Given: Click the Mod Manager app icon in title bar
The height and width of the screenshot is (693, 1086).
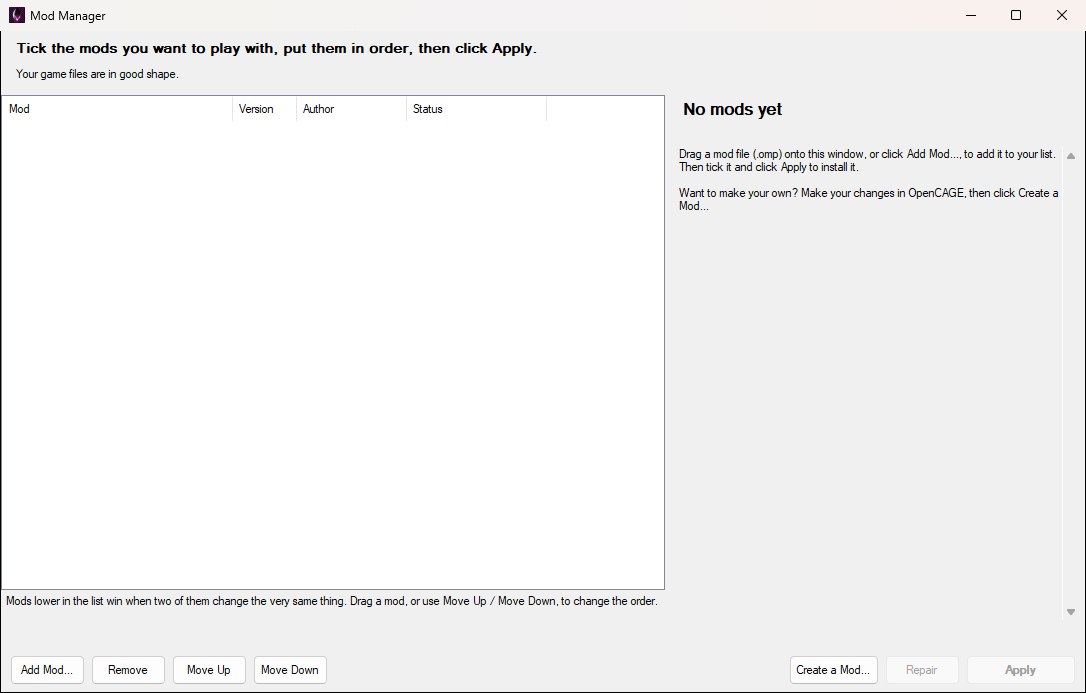Looking at the screenshot, I should tap(17, 15).
